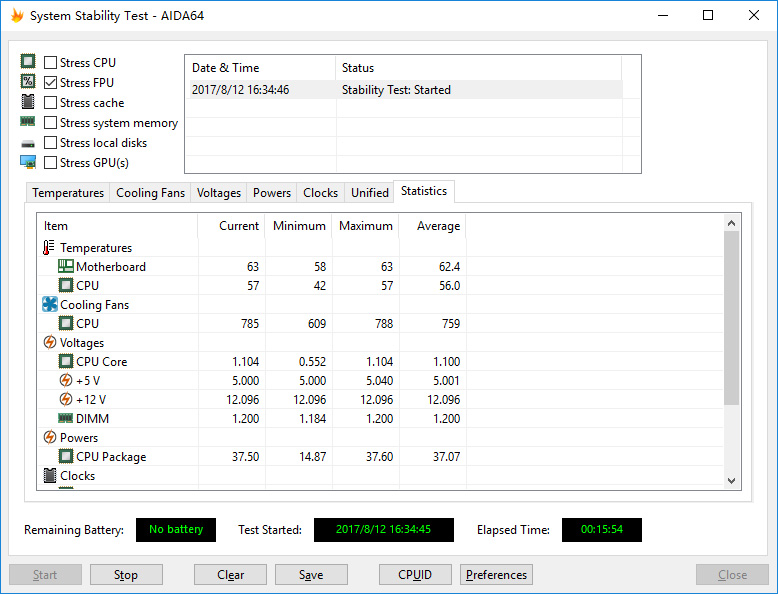Image resolution: width=778 pixels, height=594 pixels.
Task: Click the thermometer icon in Temperatures group
Action: click(x=49, y=248)
